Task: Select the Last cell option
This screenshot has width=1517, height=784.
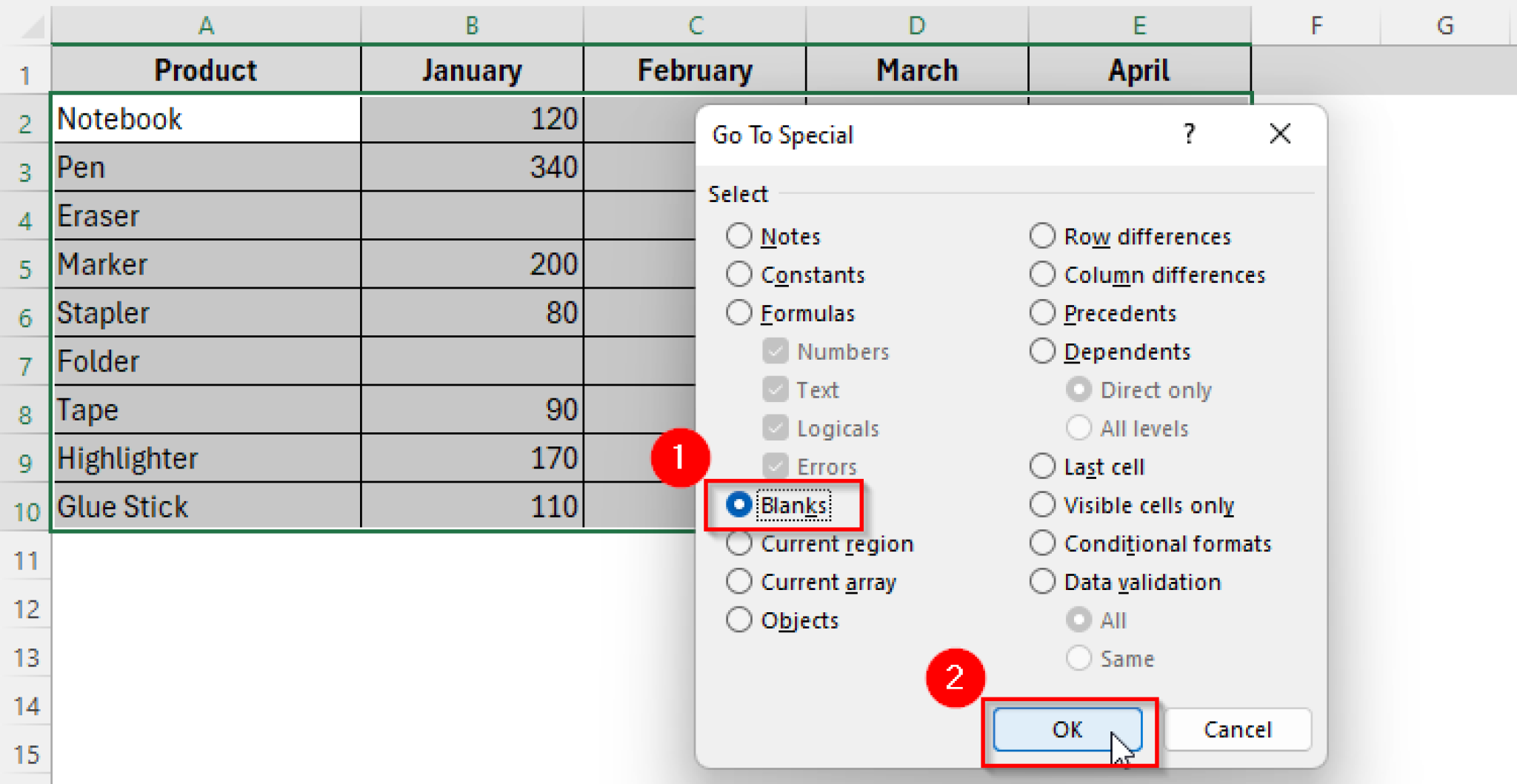Action: coord(1042,466)
